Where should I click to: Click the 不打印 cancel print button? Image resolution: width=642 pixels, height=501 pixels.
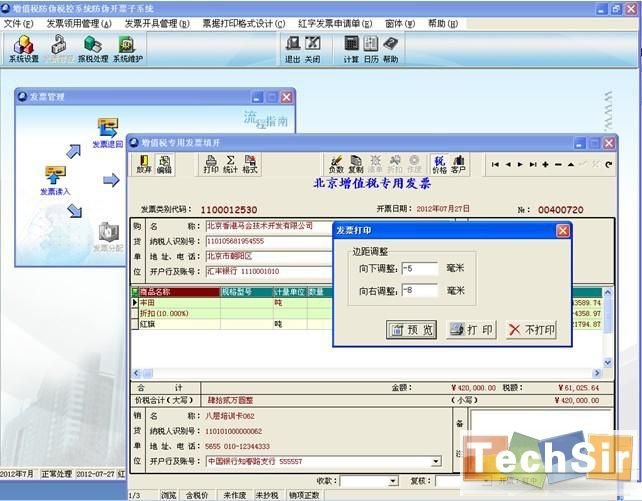(531, 329)
